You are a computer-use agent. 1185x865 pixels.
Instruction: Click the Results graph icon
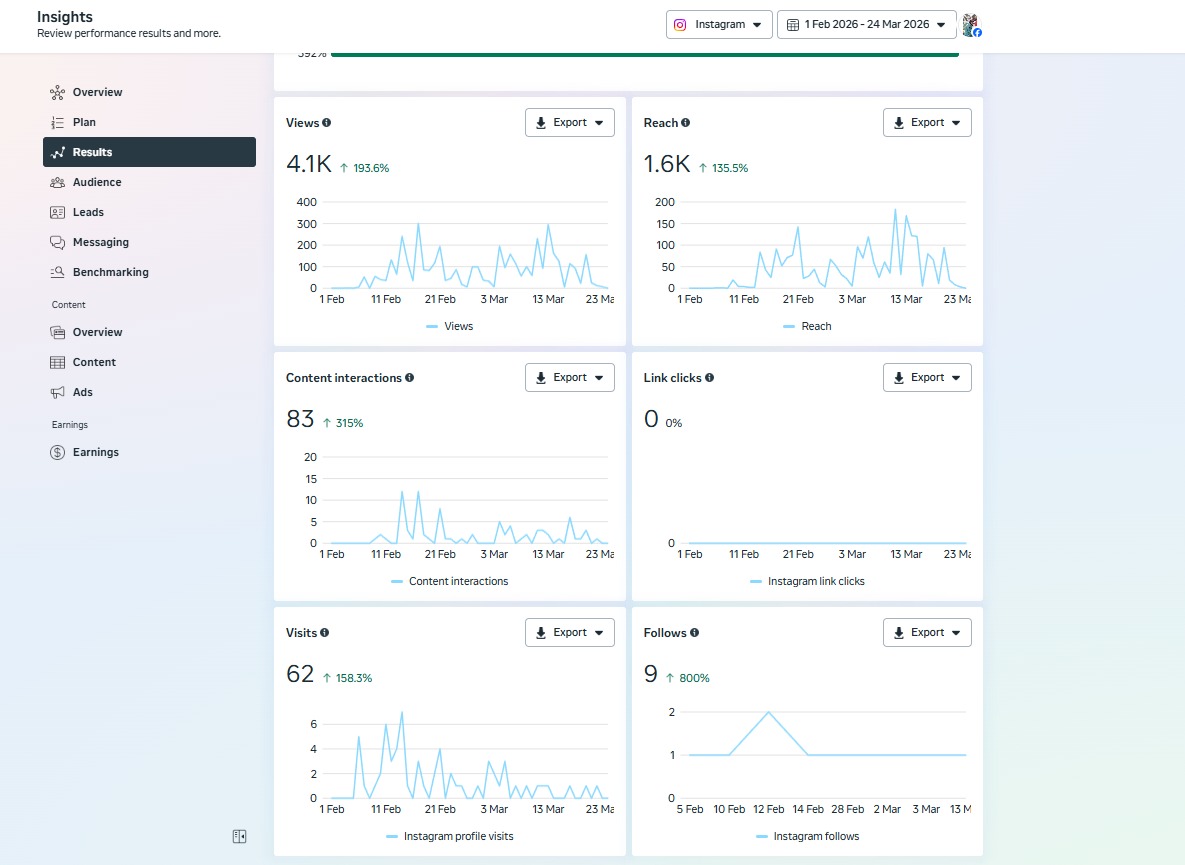[x=57, y=152]
